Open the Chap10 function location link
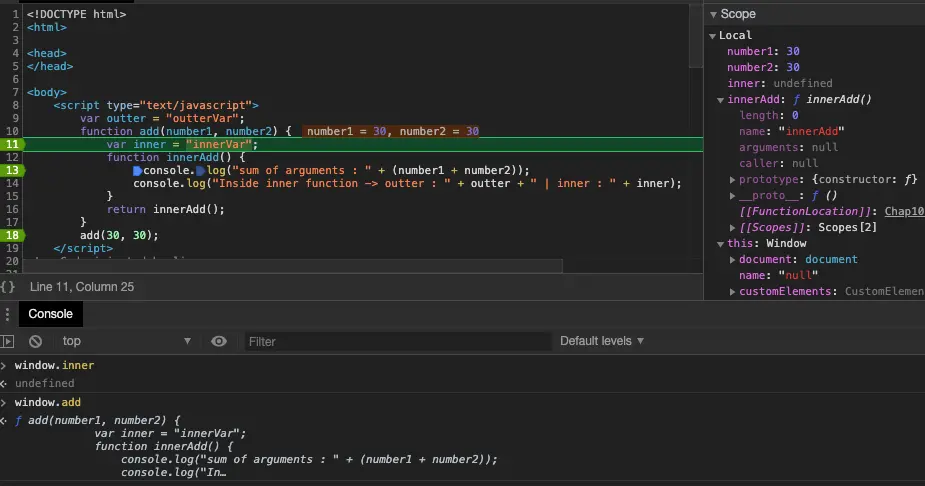The image size is (925, 486). coord(904,211)
